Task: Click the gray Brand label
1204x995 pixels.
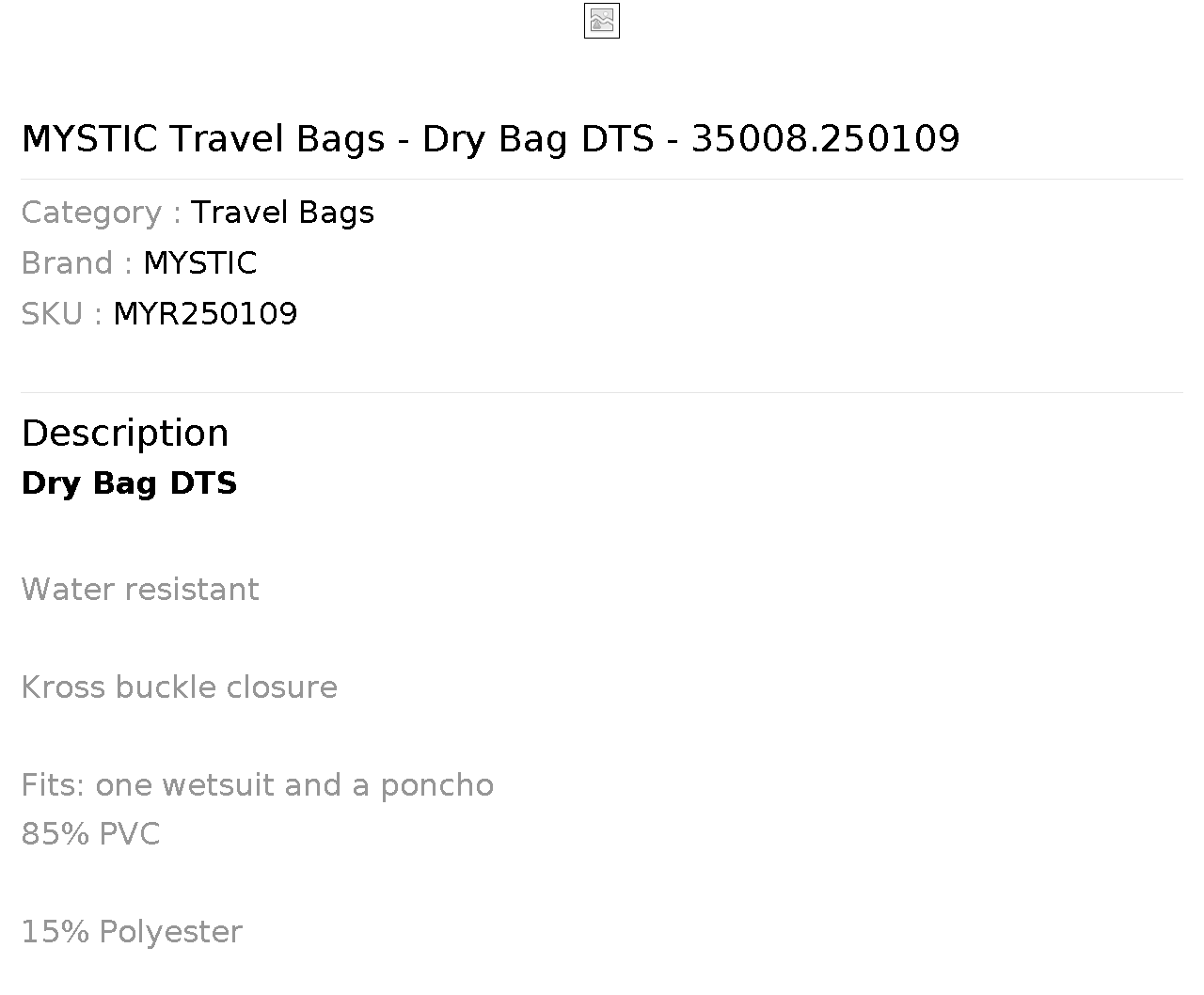Action: tap(76, 263)
